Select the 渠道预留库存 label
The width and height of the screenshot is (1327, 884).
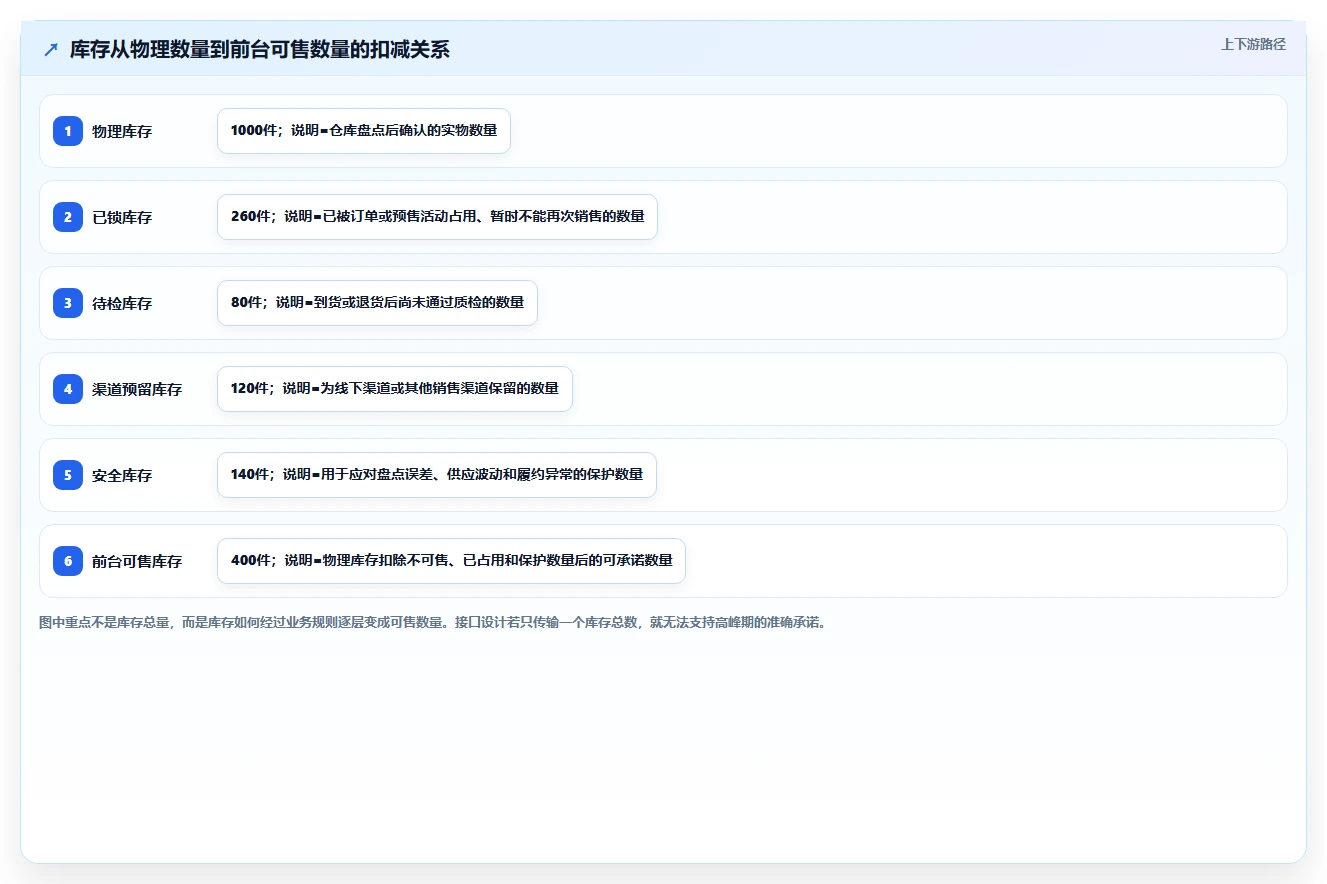(x=137, y=389)
